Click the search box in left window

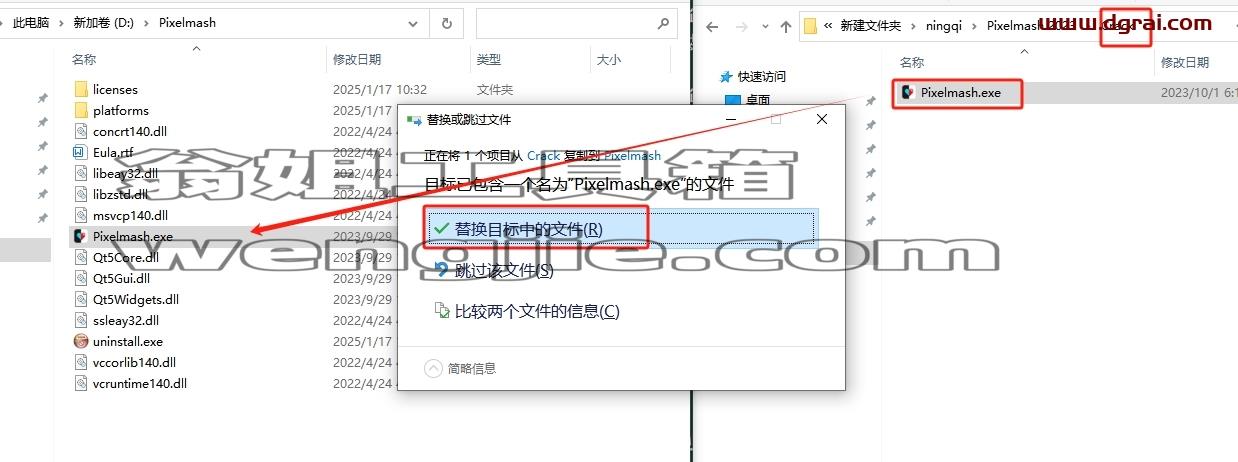[575, 22]
